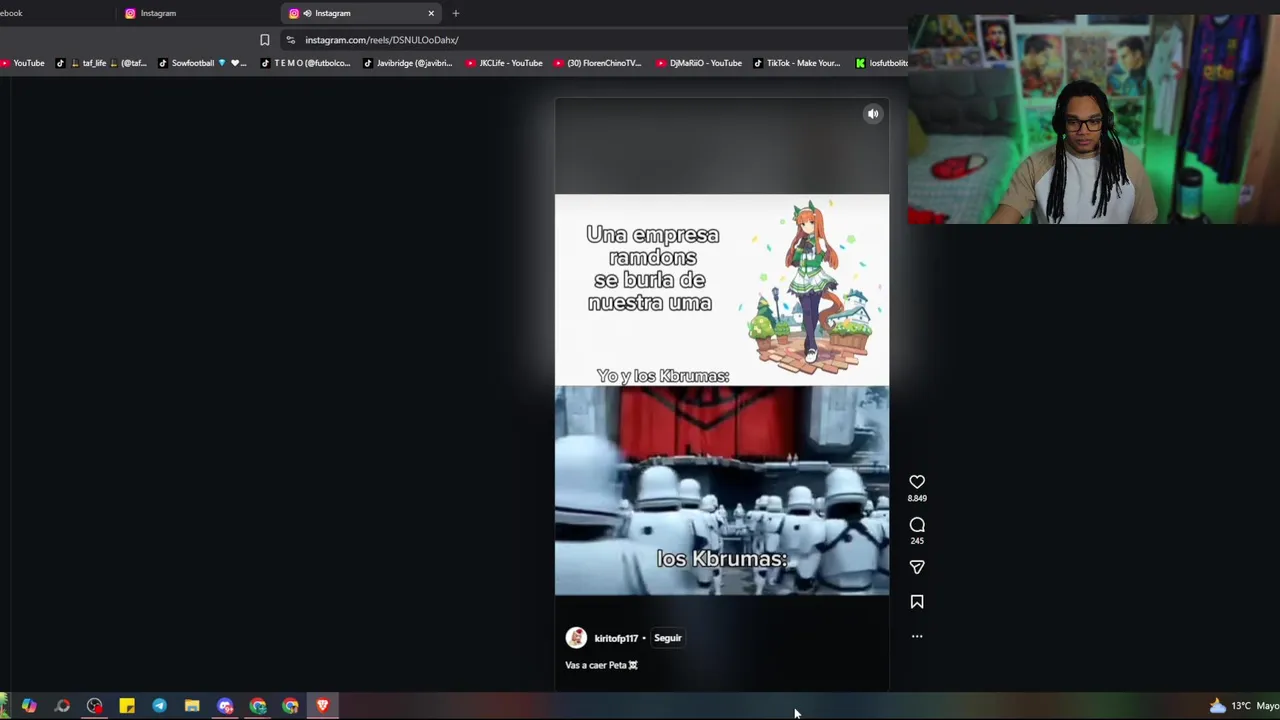
Task: Open the FlorenChinoTV bookmark
Action: [x=598, y=63]
